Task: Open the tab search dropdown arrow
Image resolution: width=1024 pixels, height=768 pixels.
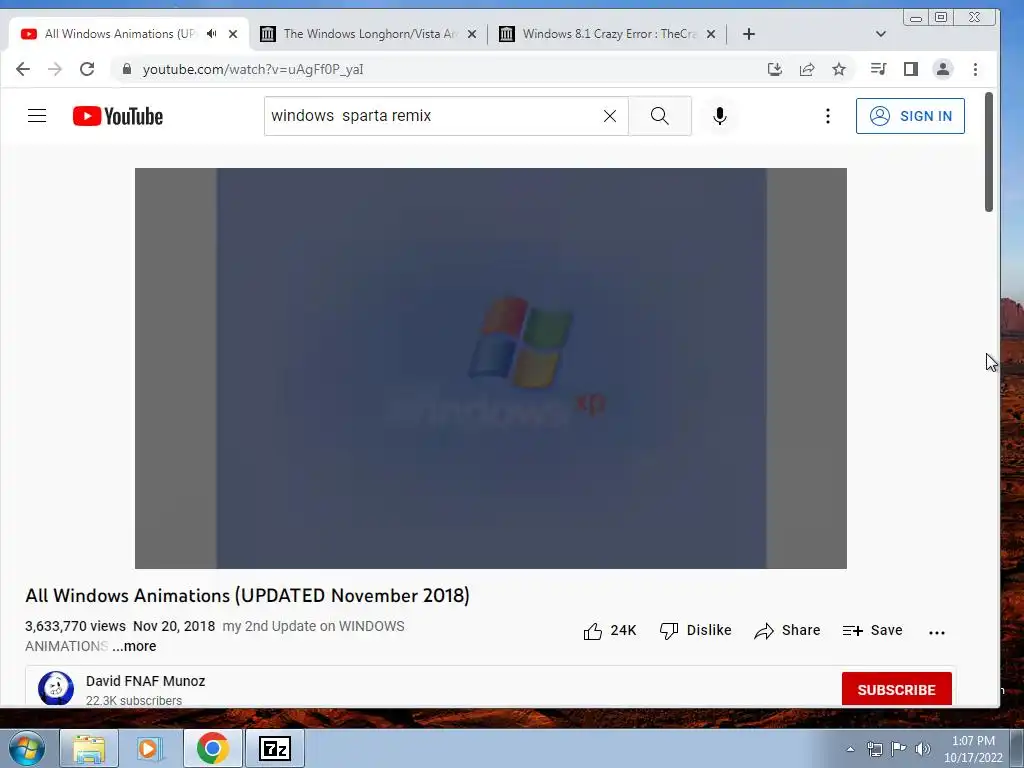Action: (x=880, y=34)
